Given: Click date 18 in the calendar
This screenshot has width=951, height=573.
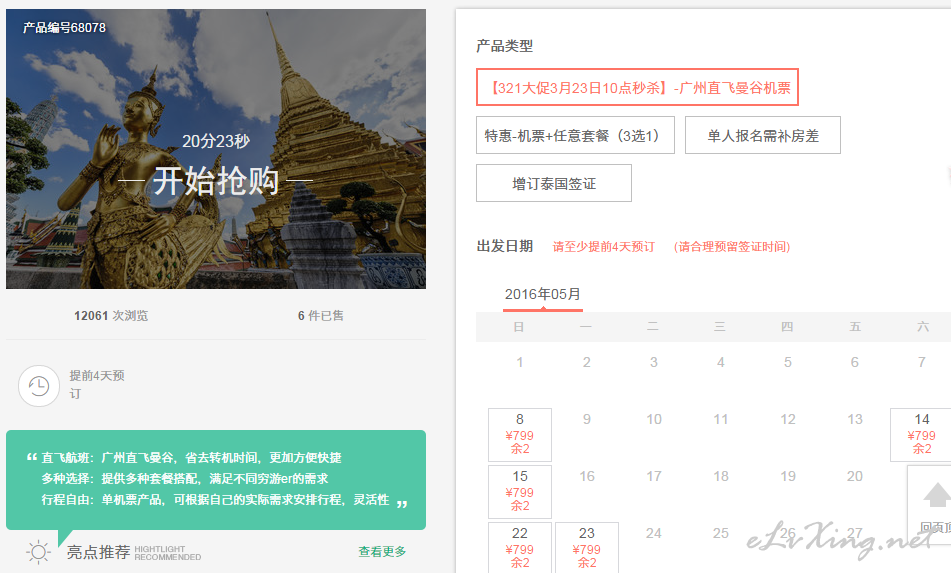Looking at the screenshot, I should point(721,476).
